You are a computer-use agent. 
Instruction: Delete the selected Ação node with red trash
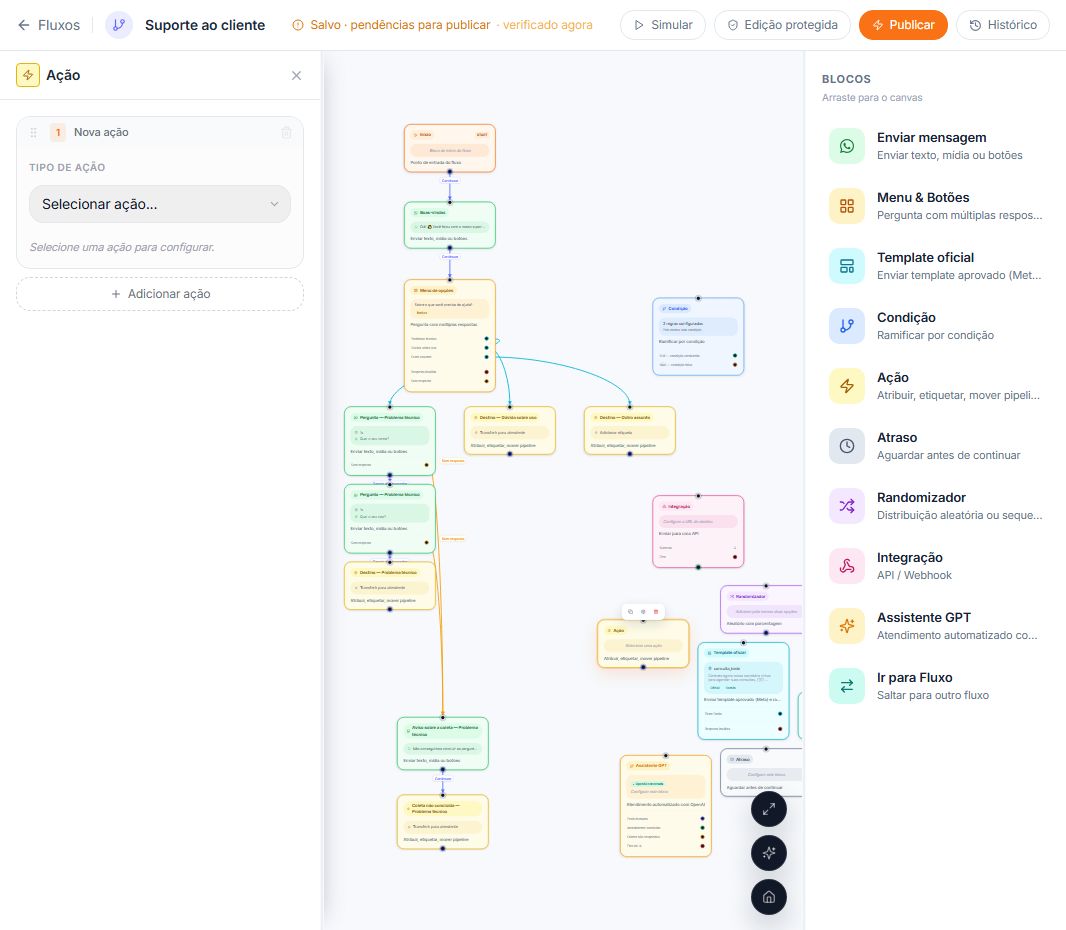656,612
